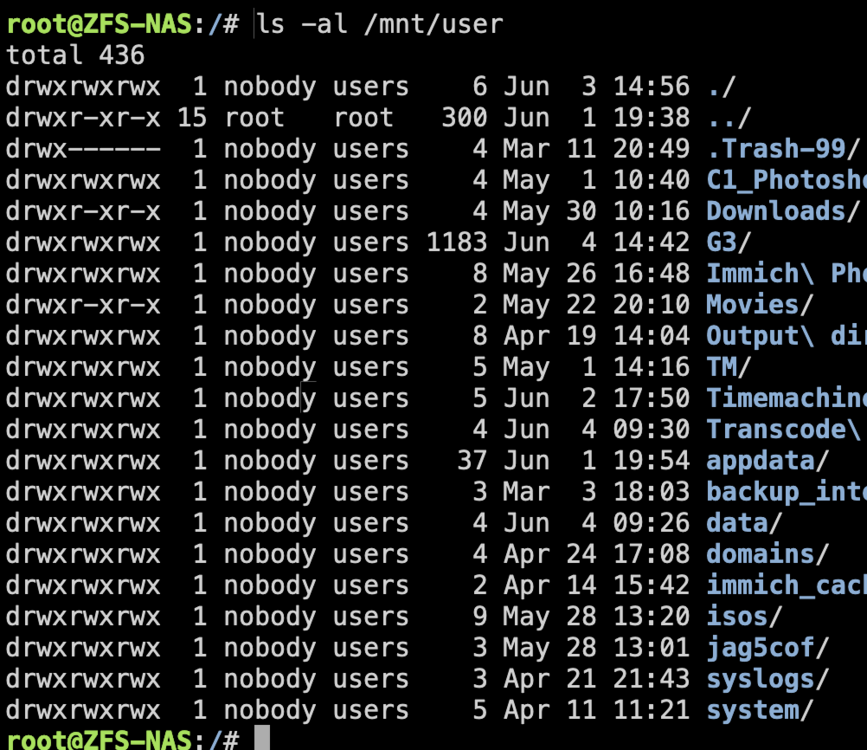Click the 'total 436' line
The width and height of the screenshot is (867, 750).
75,55
